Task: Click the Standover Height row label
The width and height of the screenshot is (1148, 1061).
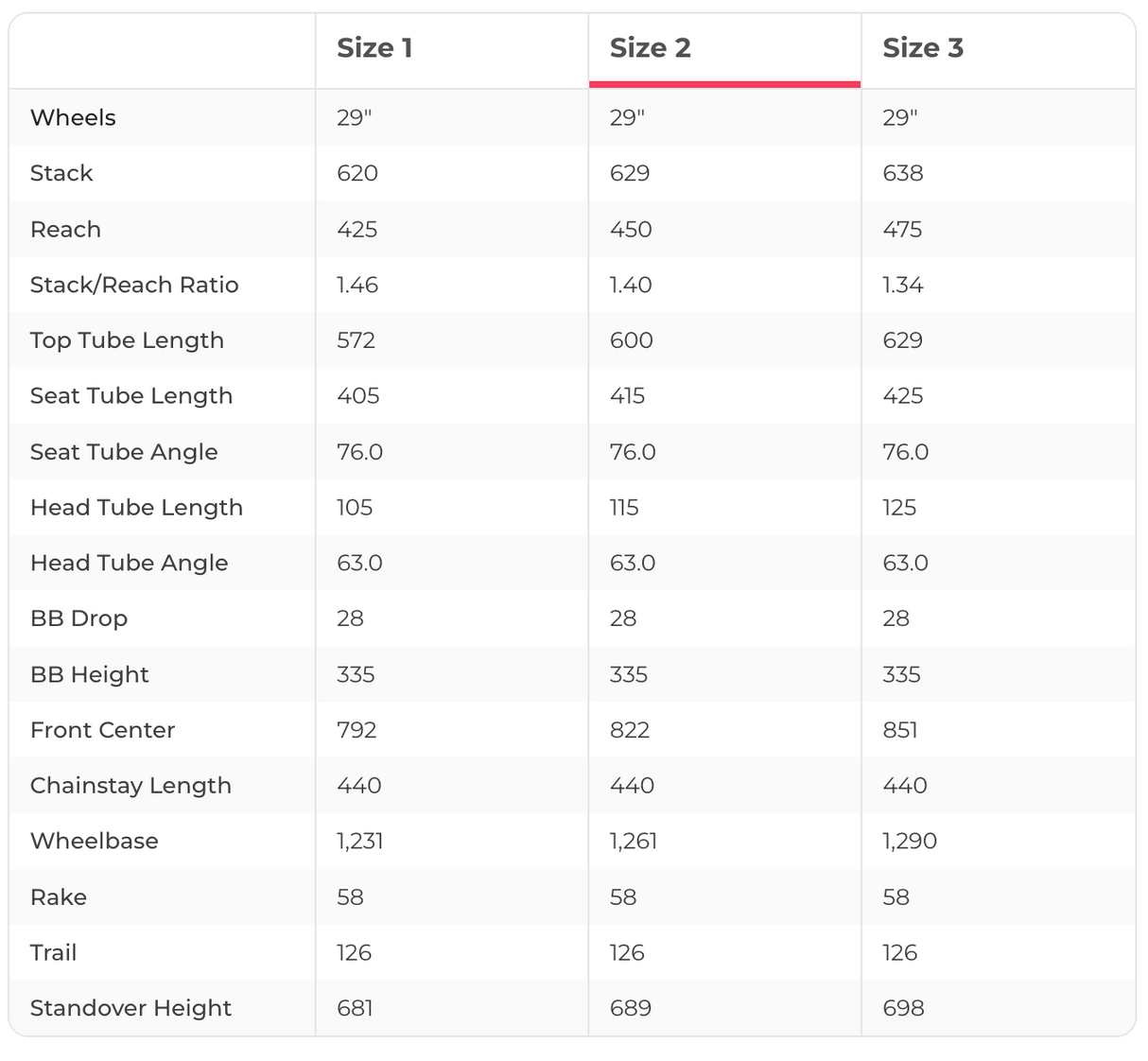Action: (x=130, y=1008)
